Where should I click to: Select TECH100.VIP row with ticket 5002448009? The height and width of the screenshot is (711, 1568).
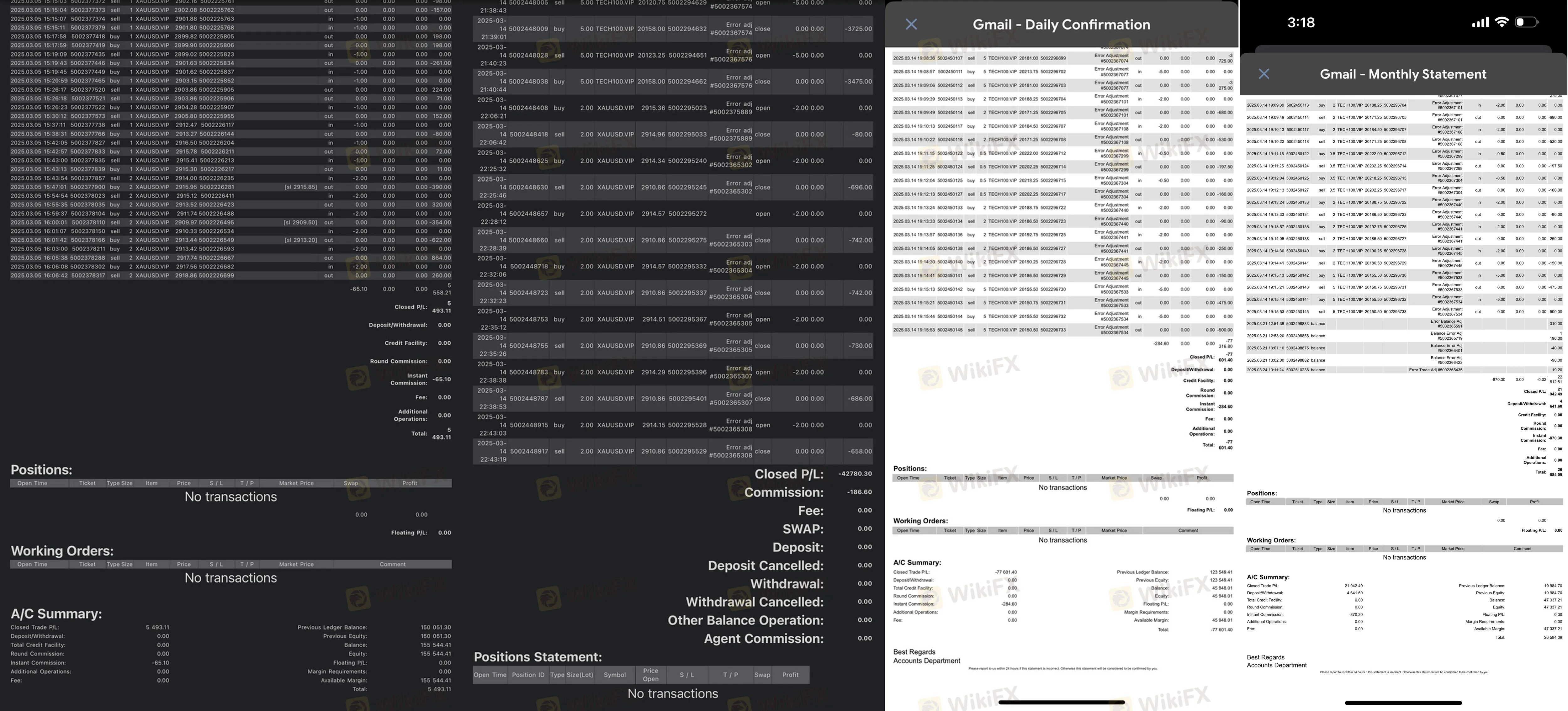(x=673, y=29)
